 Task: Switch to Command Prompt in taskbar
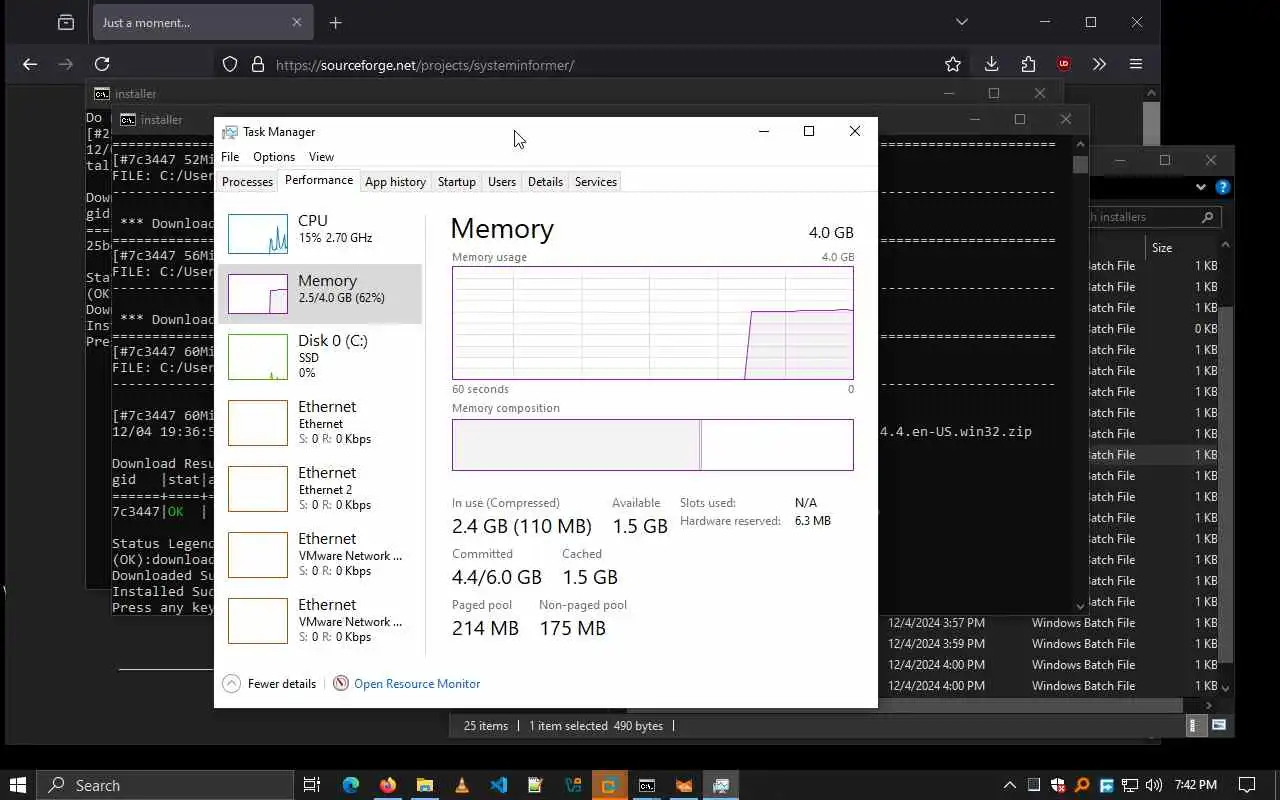[x=647, y=785]
